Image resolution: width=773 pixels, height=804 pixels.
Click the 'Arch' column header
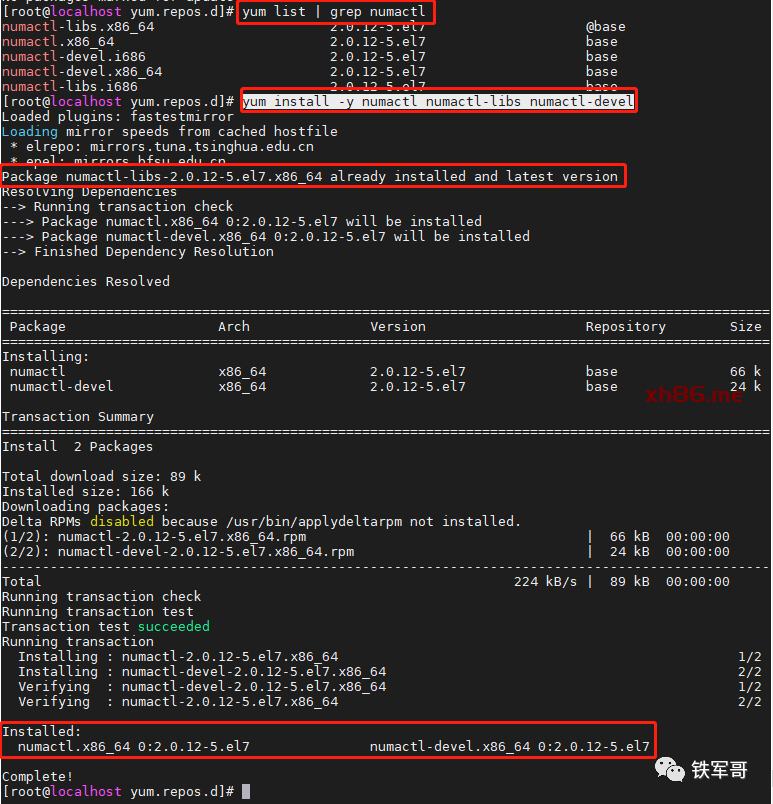pos(234,327)
